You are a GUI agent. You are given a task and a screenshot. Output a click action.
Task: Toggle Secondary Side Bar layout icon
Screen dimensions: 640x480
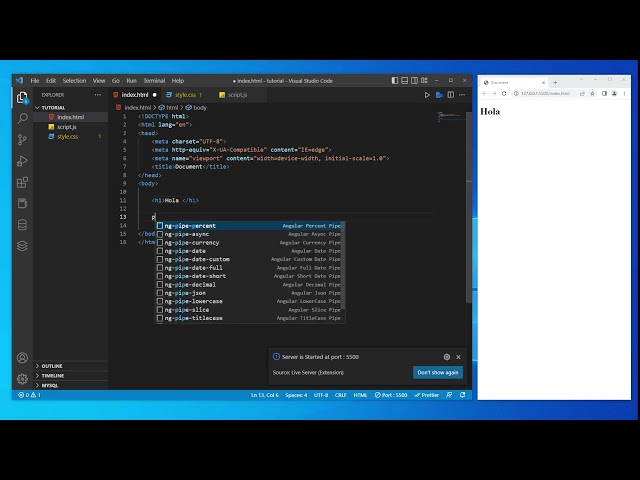(414, 80)
